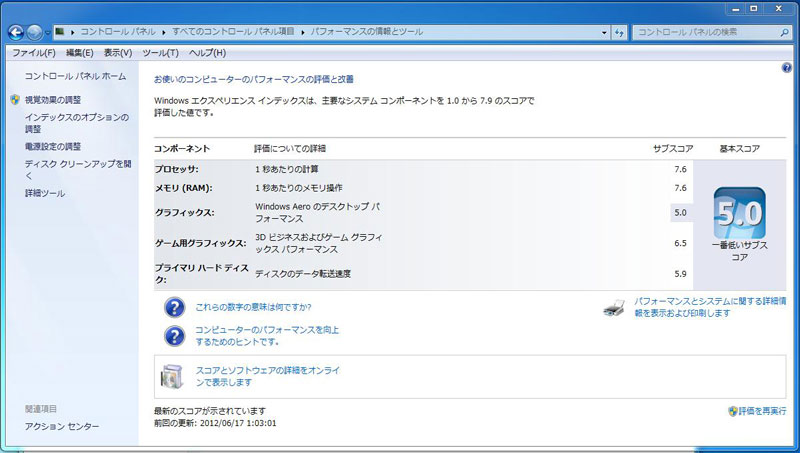Open the 編集(E) menu
Image resolution: width=800 pixels, height=453 pixels.
(x=80, y=53)
